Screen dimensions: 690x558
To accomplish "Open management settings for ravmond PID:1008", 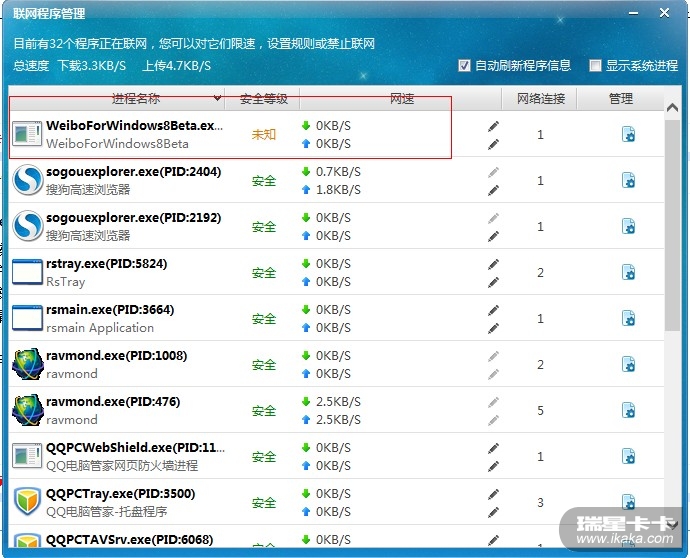I will pos(628,365).
